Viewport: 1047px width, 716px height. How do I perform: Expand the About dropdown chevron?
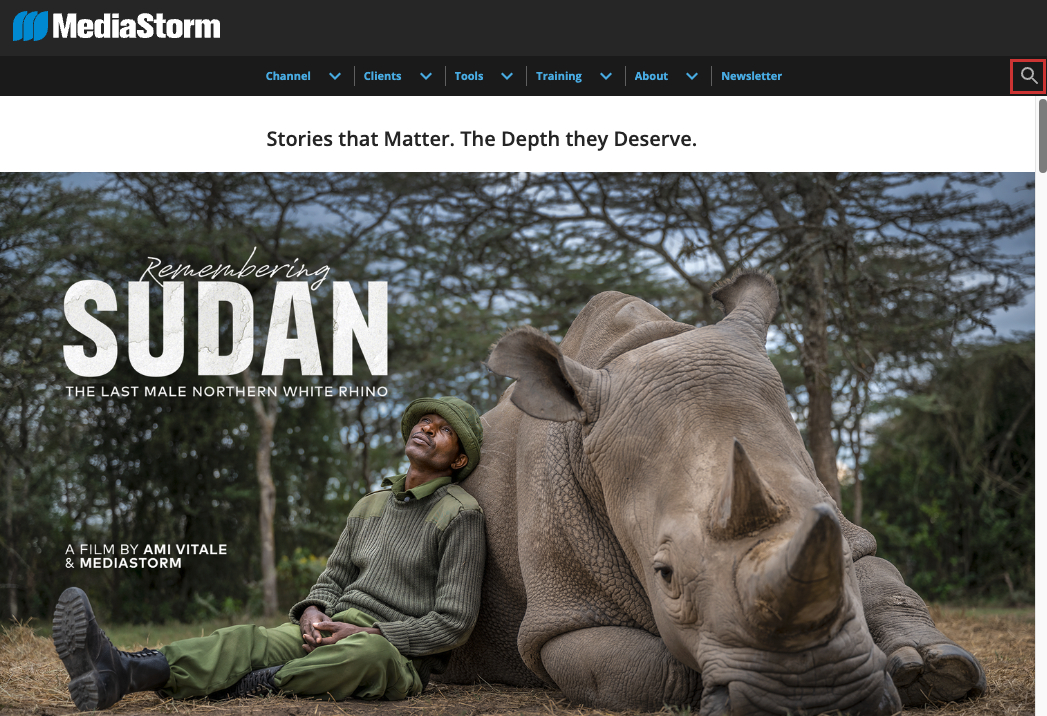[x=692, y=76]
